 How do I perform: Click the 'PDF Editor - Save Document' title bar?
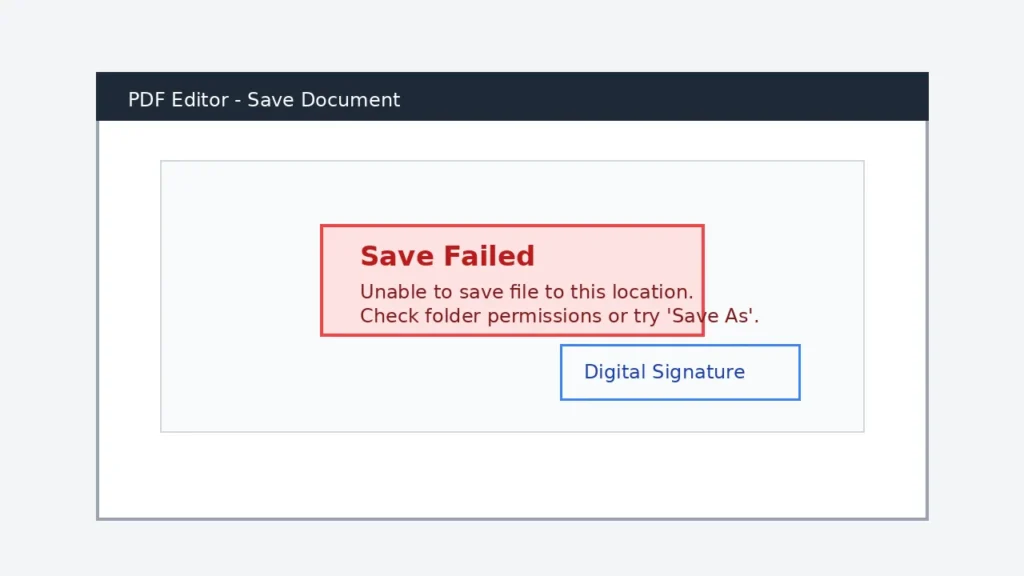tap(264, 99)
